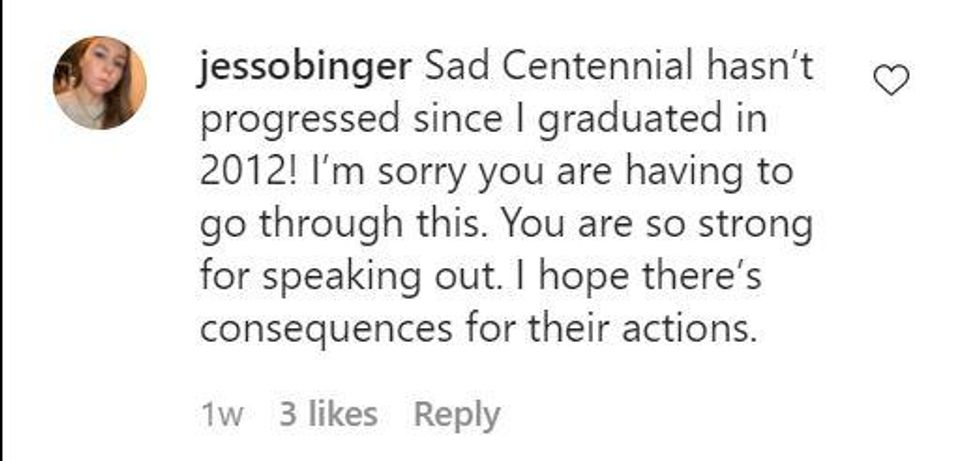Reply to jessobinger's comment
The image size is (980, 461).
(x=457, y=415)
